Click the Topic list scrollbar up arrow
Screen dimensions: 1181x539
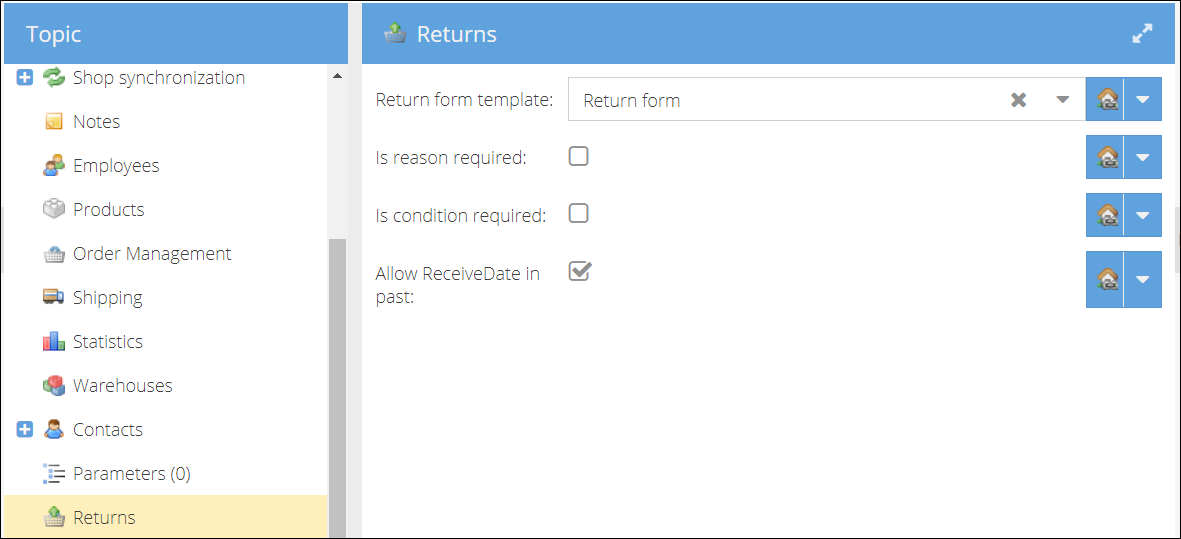point(337,76)
